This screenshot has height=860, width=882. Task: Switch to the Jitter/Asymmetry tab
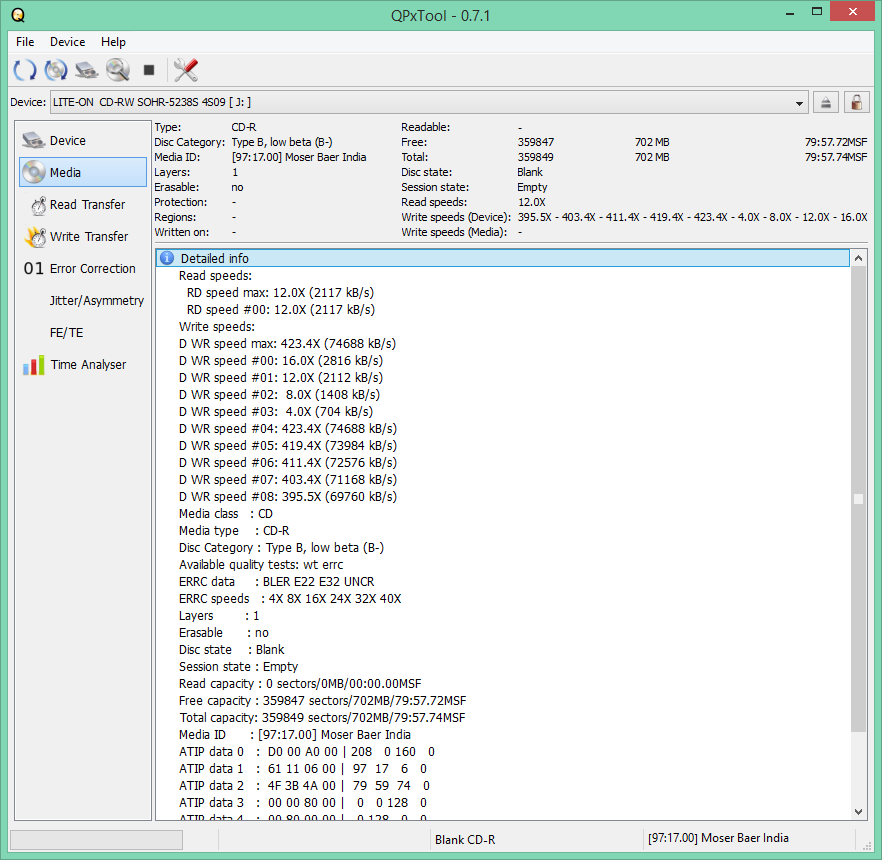point(97,301)
